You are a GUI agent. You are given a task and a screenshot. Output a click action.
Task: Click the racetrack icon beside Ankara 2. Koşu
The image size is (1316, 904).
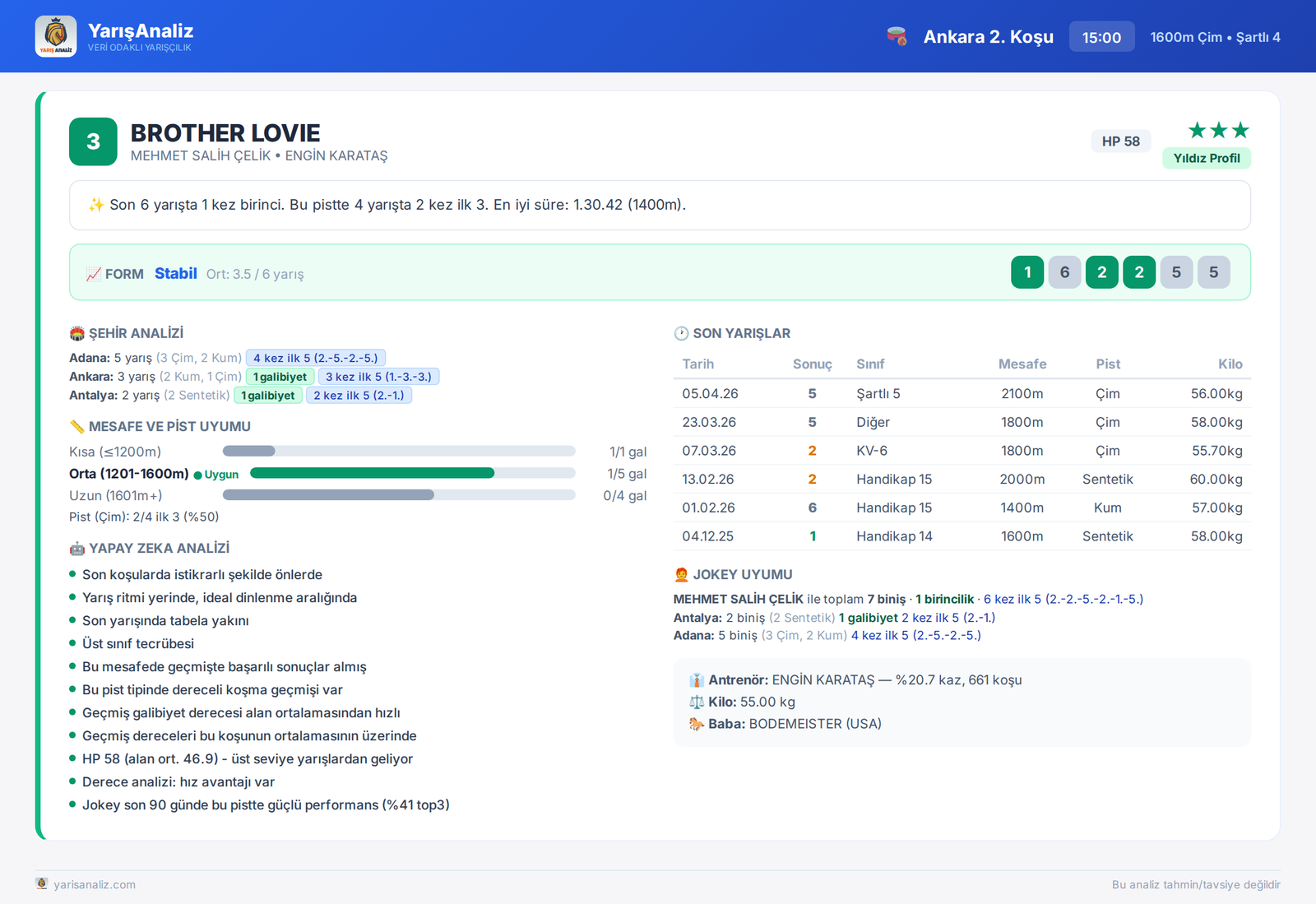[897, 36]
